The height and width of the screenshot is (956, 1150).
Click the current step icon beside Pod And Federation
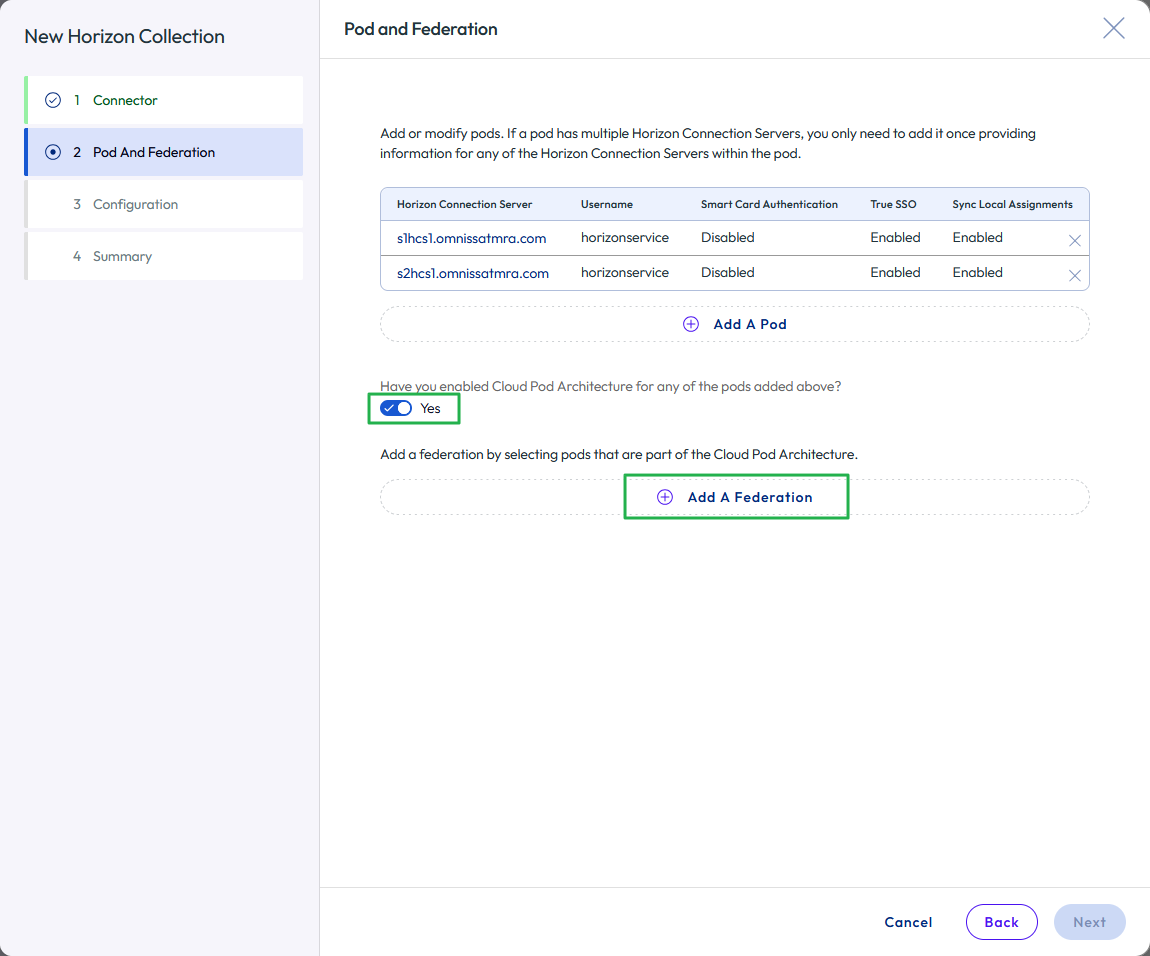pyautogui.click(x=53, y=152)
